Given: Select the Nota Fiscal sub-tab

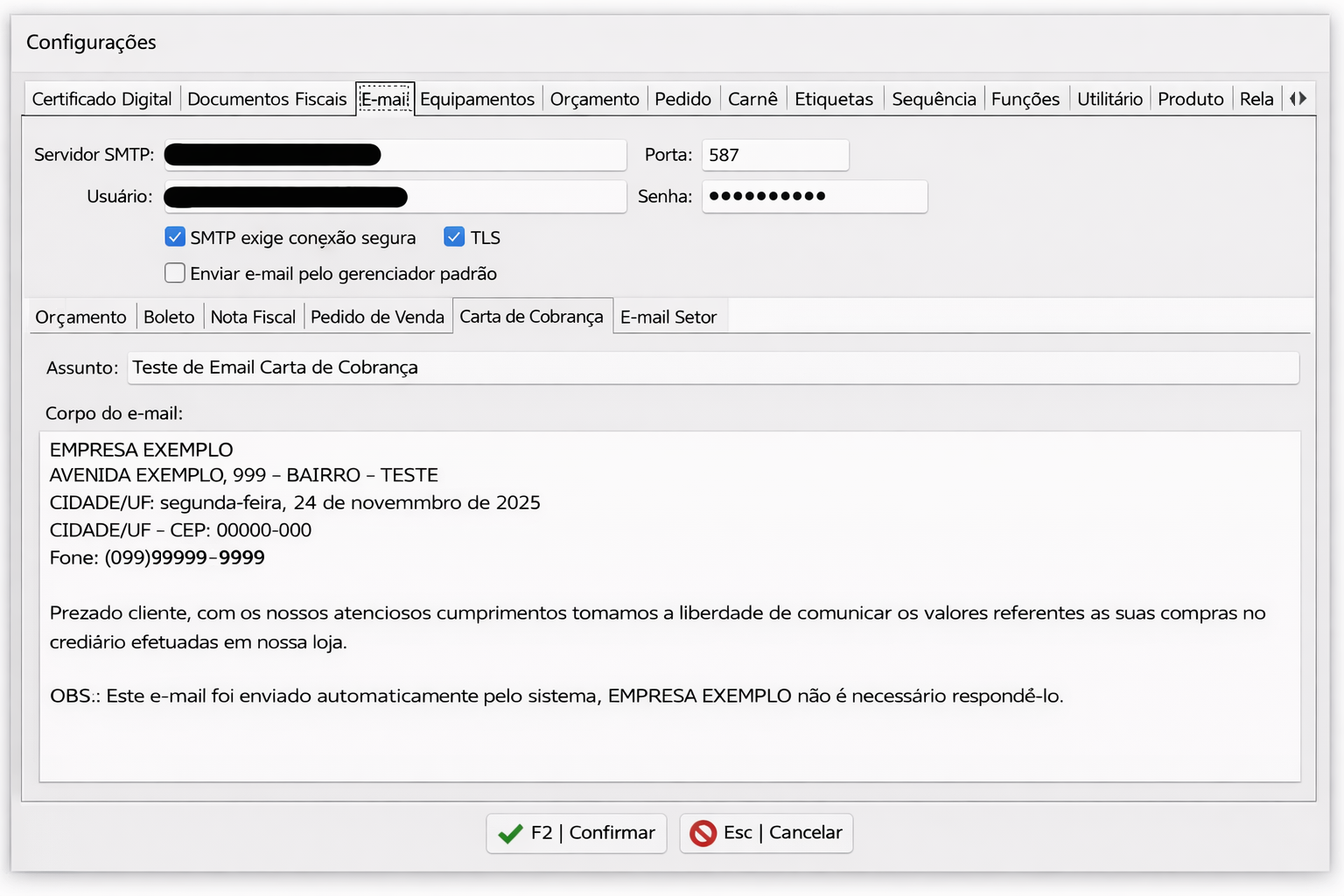Looking at the screenshot, I should [253, 317].
